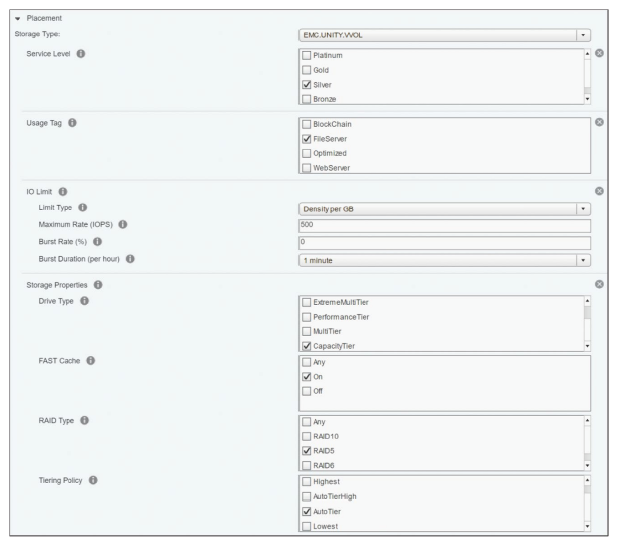Click info icon beside Usage Tag
Viewport: 618px width, 543px height.
point(74,123)
